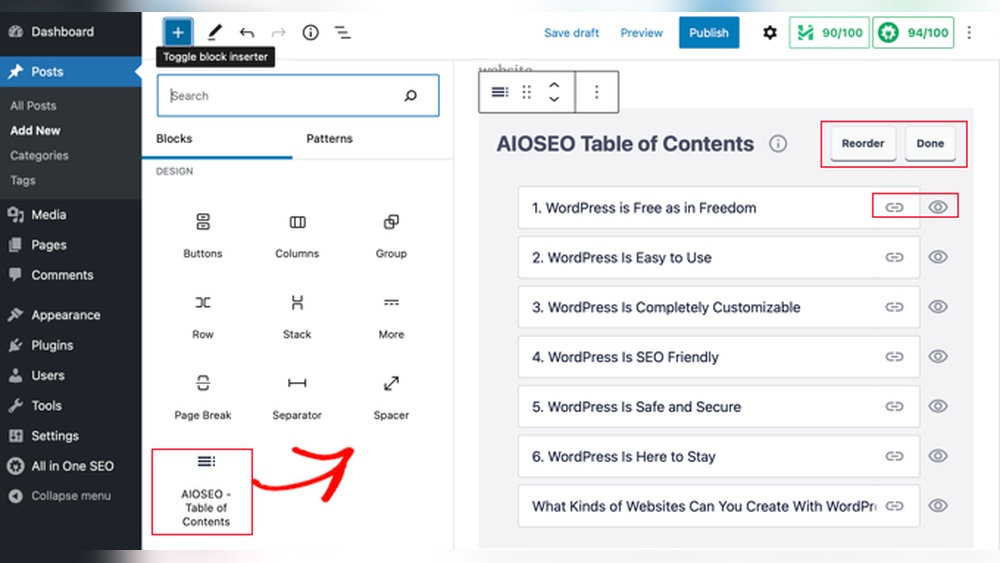Toggle the block inserter plus button
The height and width of the screenshot is (563, 1000).
[x=178, y=33]
